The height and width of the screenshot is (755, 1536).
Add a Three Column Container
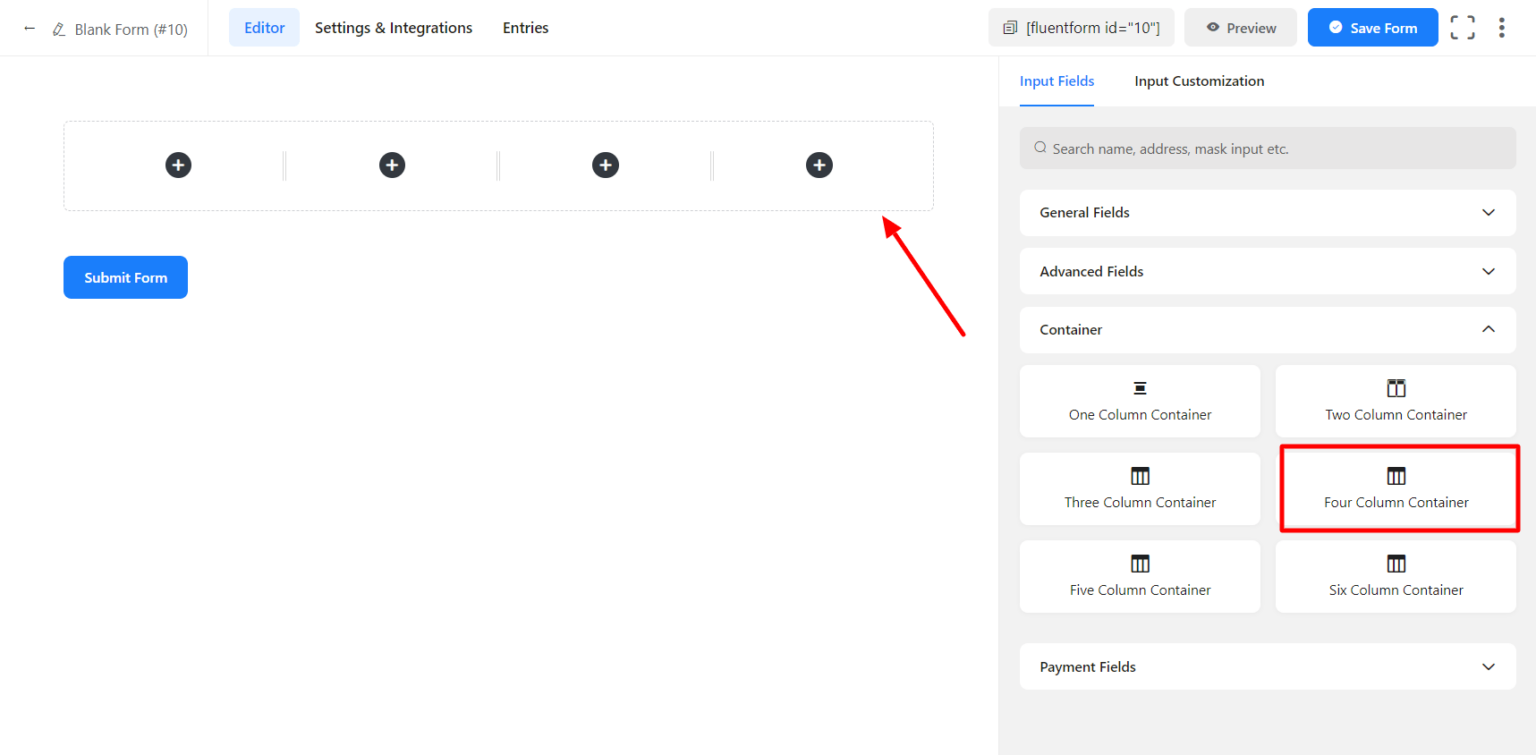pos(1139,489)
